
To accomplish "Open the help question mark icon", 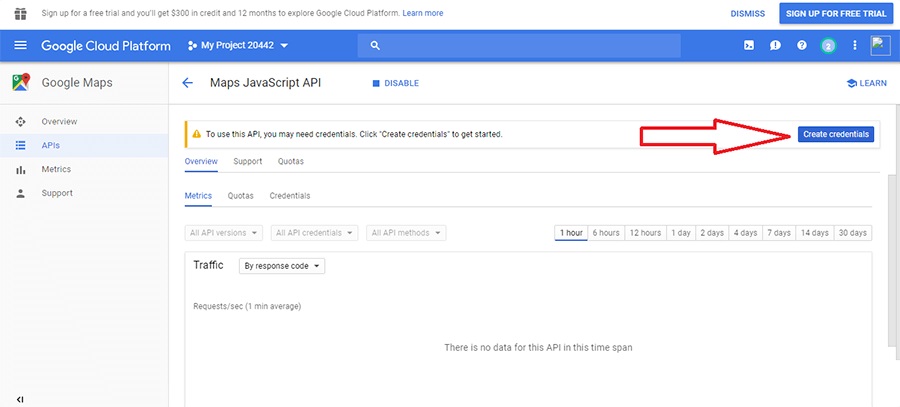I will point(801,46).
